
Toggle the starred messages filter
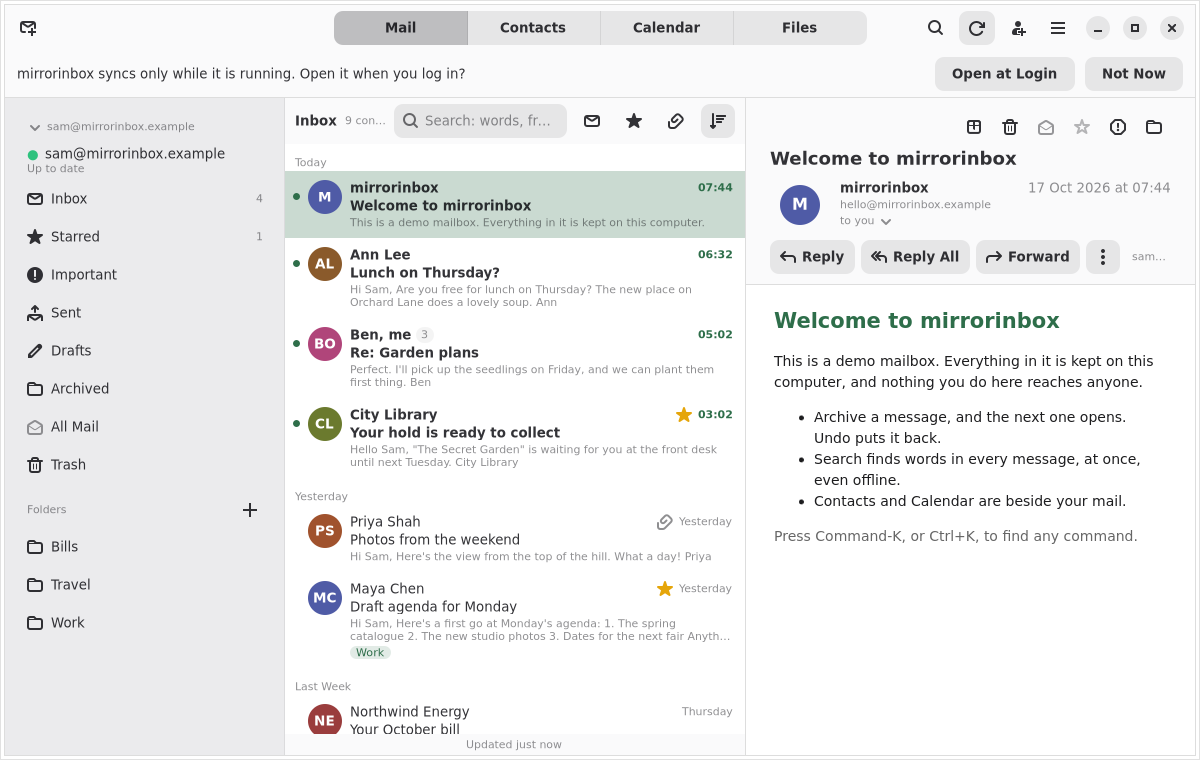(x=634, y=121)
